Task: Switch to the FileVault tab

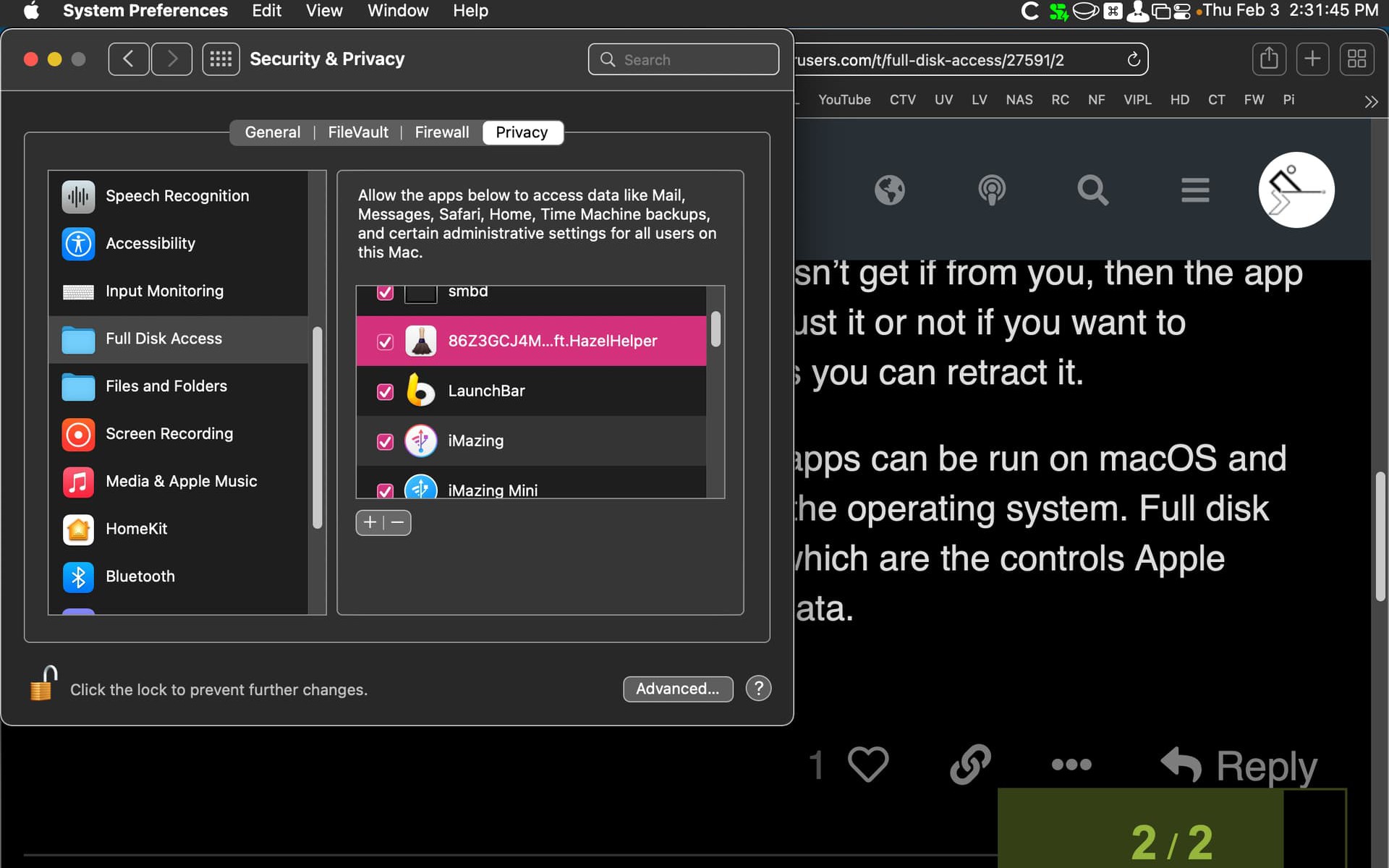Action: point(358,132)
